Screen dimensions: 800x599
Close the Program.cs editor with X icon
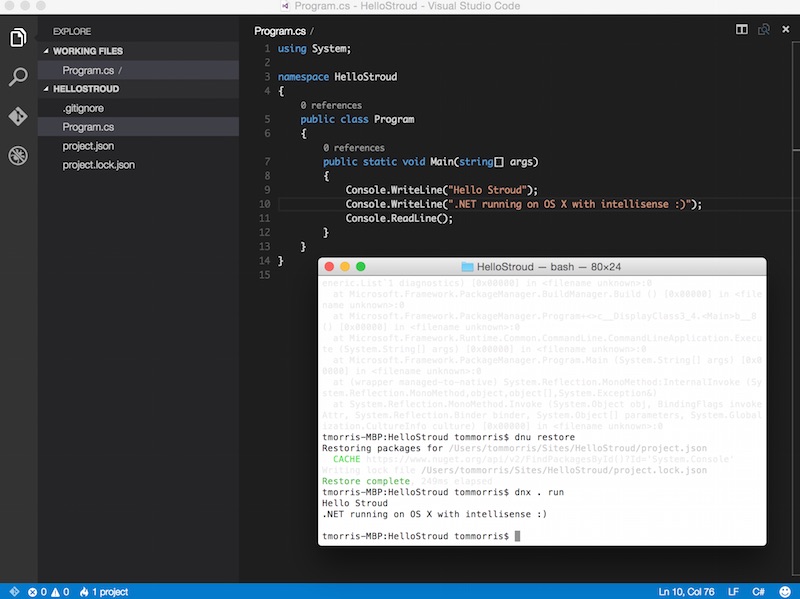coord(786,31)
